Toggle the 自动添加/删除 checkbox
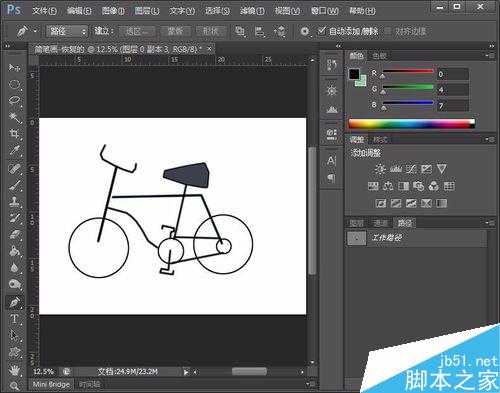Viewport: 500px width, 393px height. 321,31
